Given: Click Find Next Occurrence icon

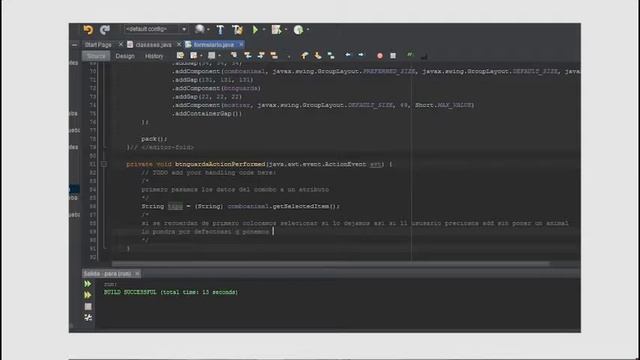Looking at the screenshot, I should [x=261, y=55].
